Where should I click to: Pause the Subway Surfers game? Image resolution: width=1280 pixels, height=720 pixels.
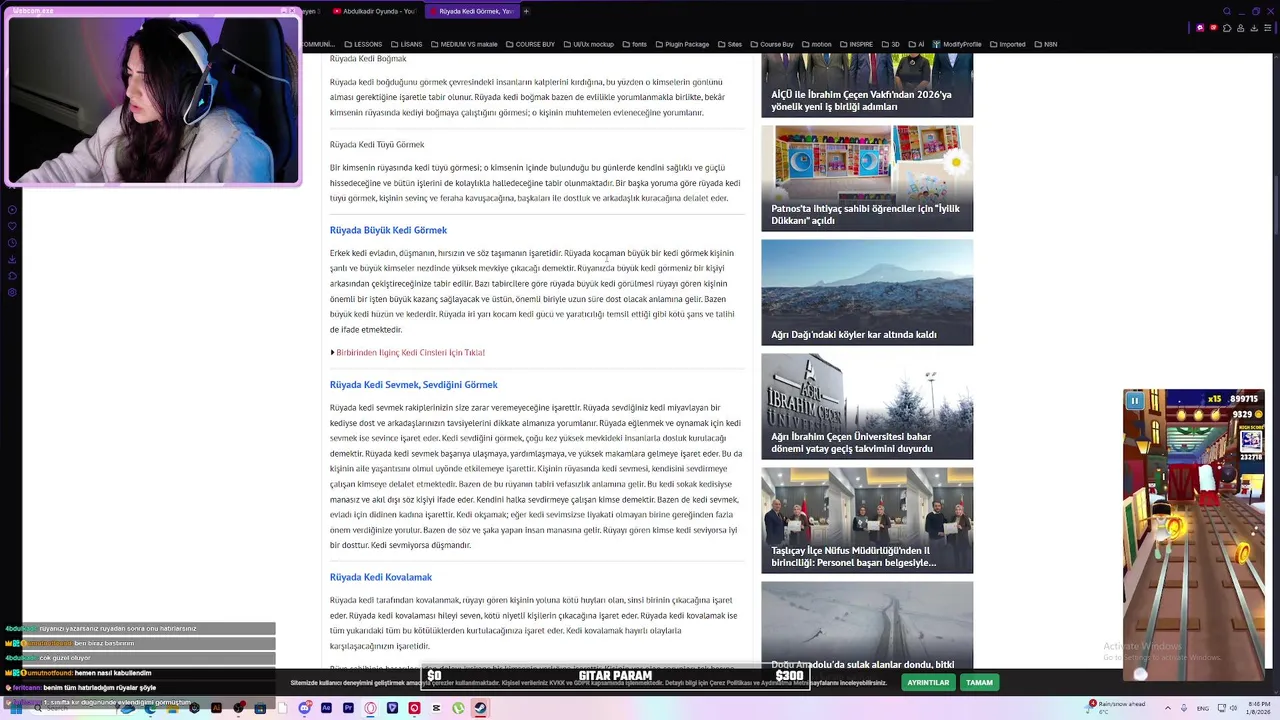[x=1135, y=401]
